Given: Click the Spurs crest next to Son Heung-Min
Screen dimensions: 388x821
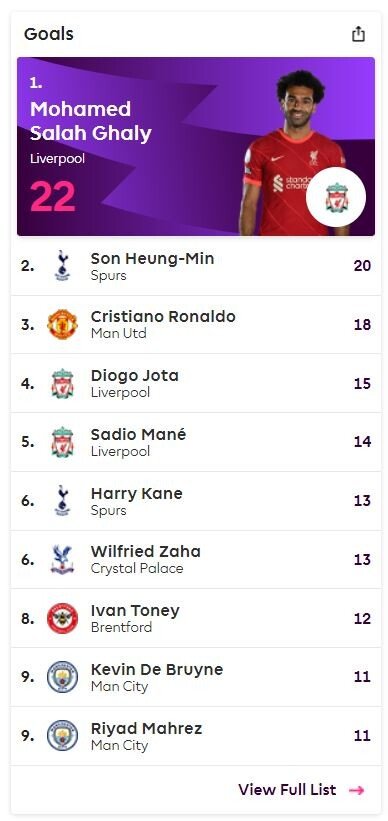Looking at the screenshot, I should tap(62, 266).
